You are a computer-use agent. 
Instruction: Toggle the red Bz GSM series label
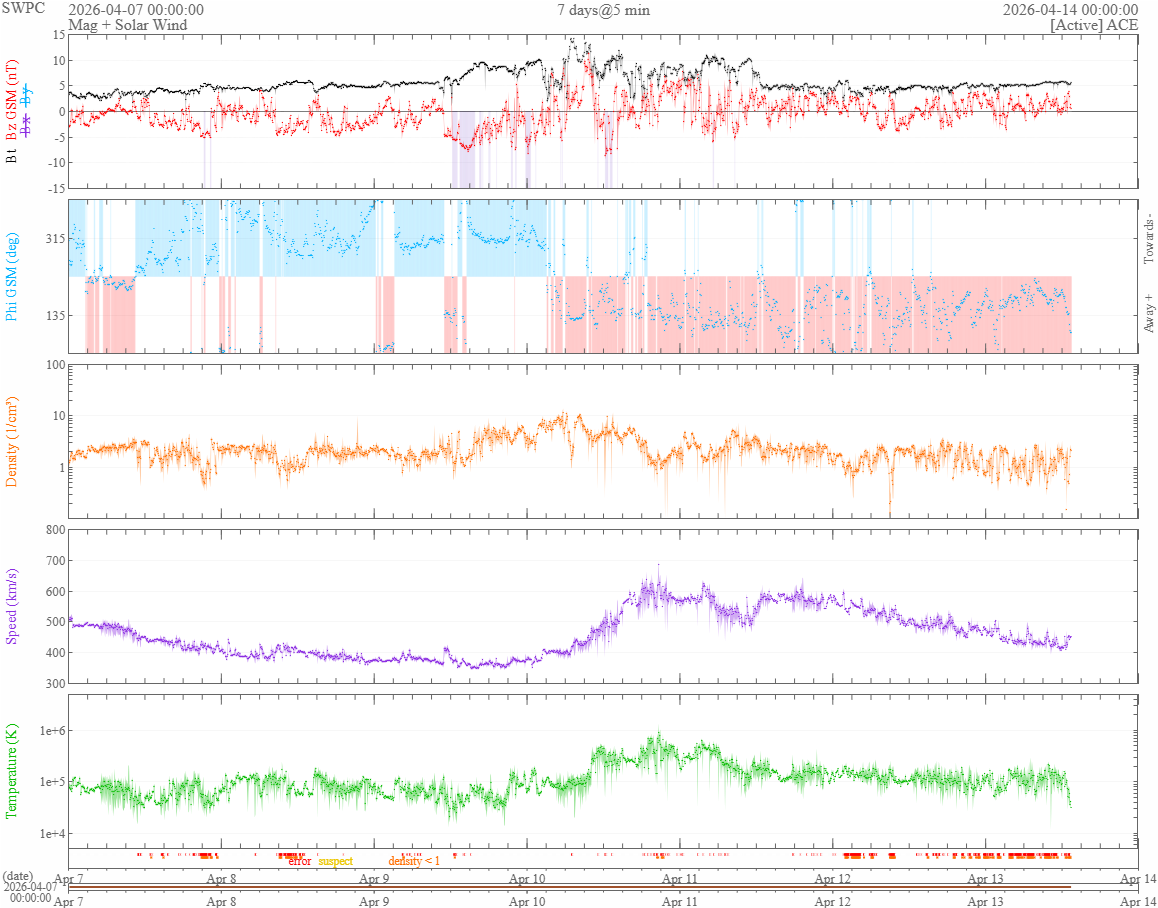[x=11, y=100]
